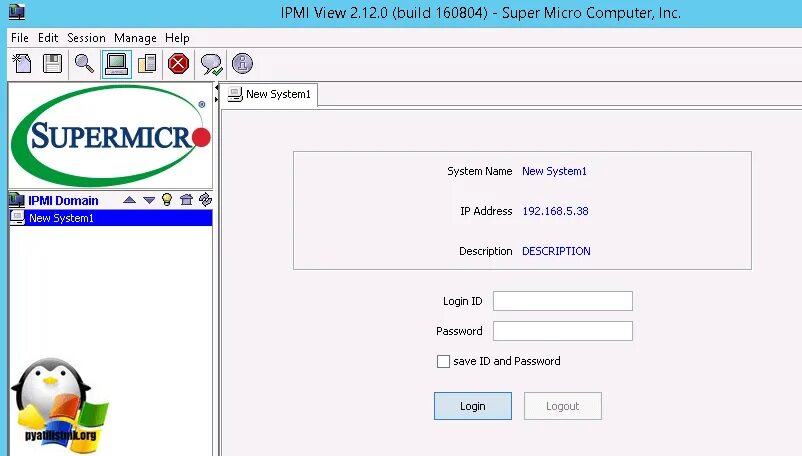The image size is (802, 456).
Task: Click the IPMI Domain heading
Action: [63, 200]
